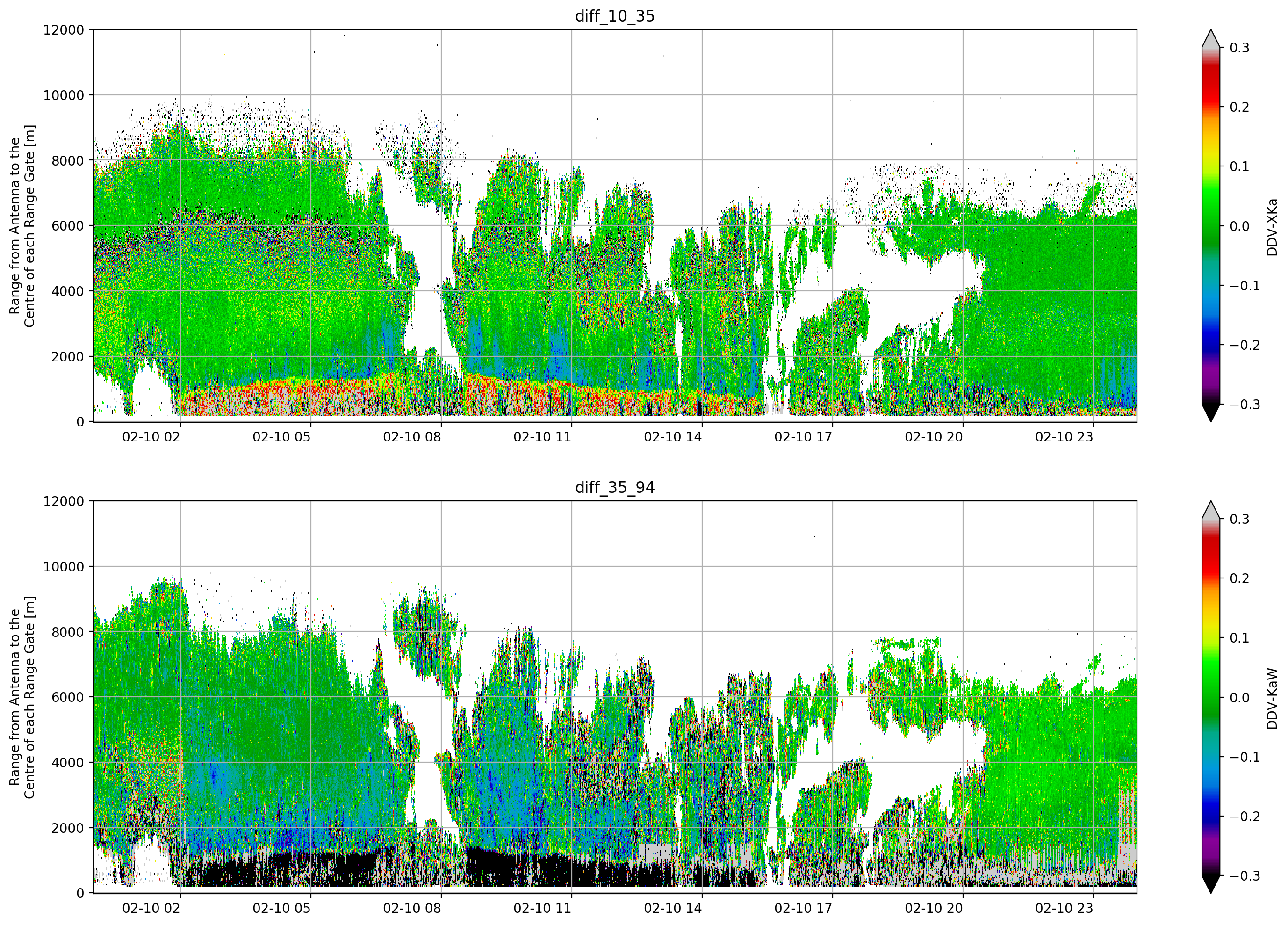This screenshot has width=1288, height=925.
Task: Click the 02-10 11 x-tick on diff_35_94 plot
Action: pos(542,909)
